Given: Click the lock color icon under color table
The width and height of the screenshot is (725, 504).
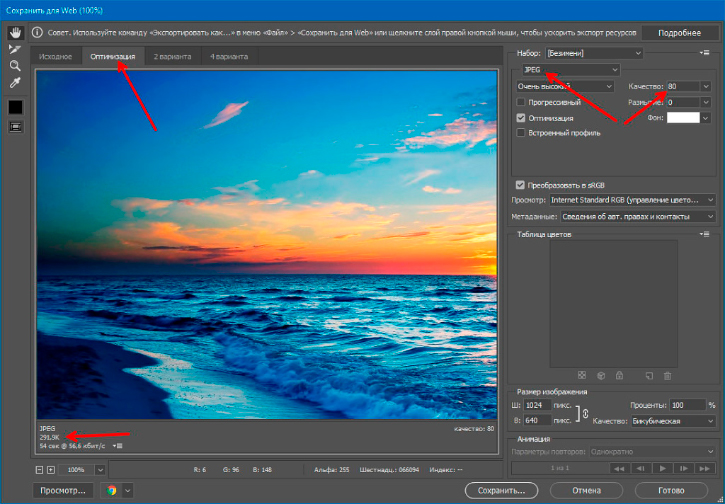Looking at the screenshot, I should [620, 376].
